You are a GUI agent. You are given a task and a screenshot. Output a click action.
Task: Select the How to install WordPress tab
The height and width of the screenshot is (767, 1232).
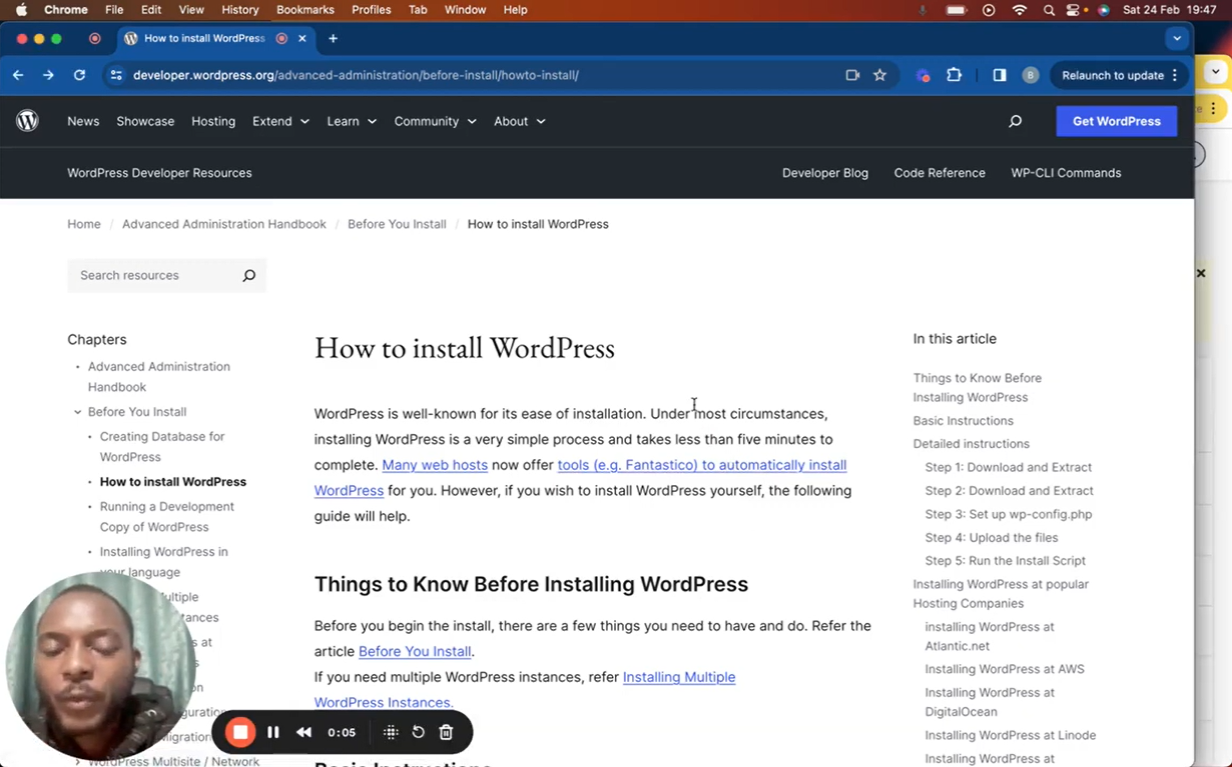pos(205,38)
